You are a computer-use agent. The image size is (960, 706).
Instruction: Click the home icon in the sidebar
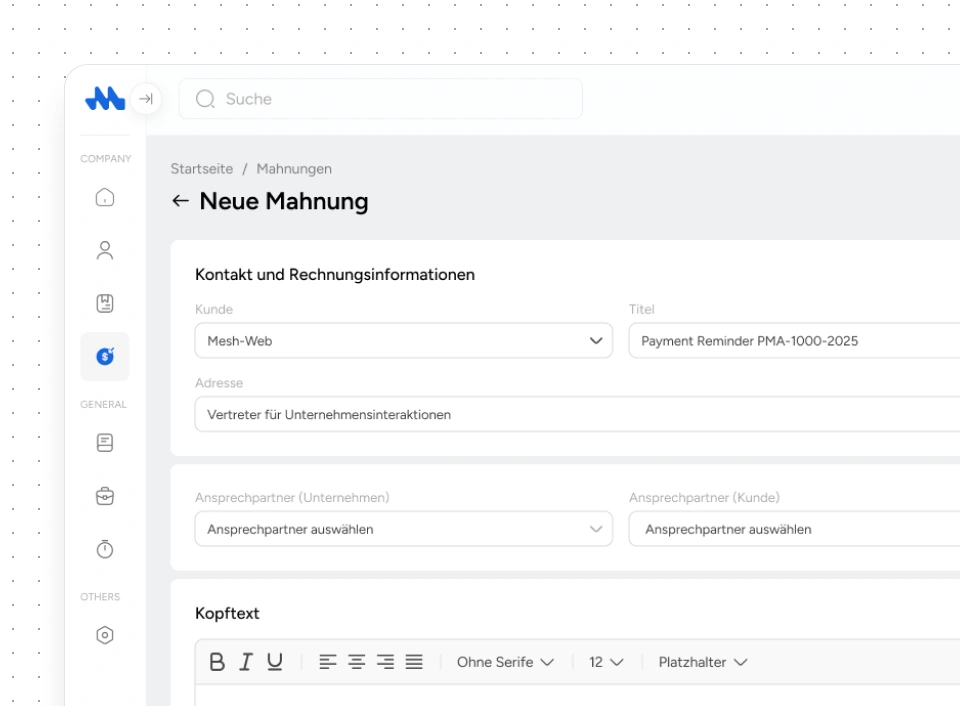(105, 198)
